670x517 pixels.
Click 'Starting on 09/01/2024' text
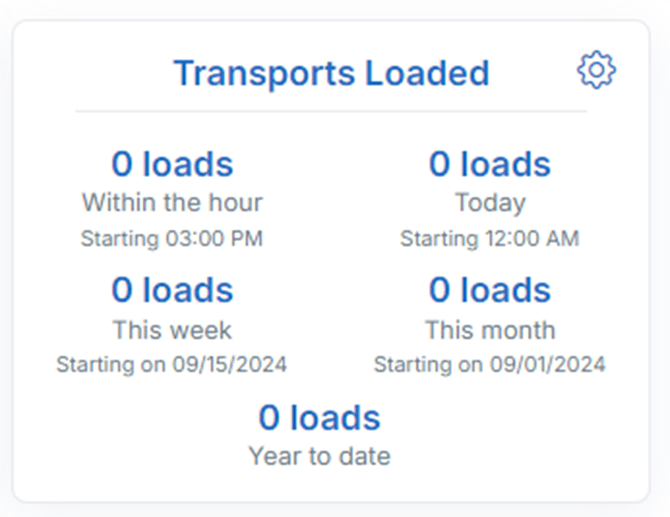click(490, 364)
